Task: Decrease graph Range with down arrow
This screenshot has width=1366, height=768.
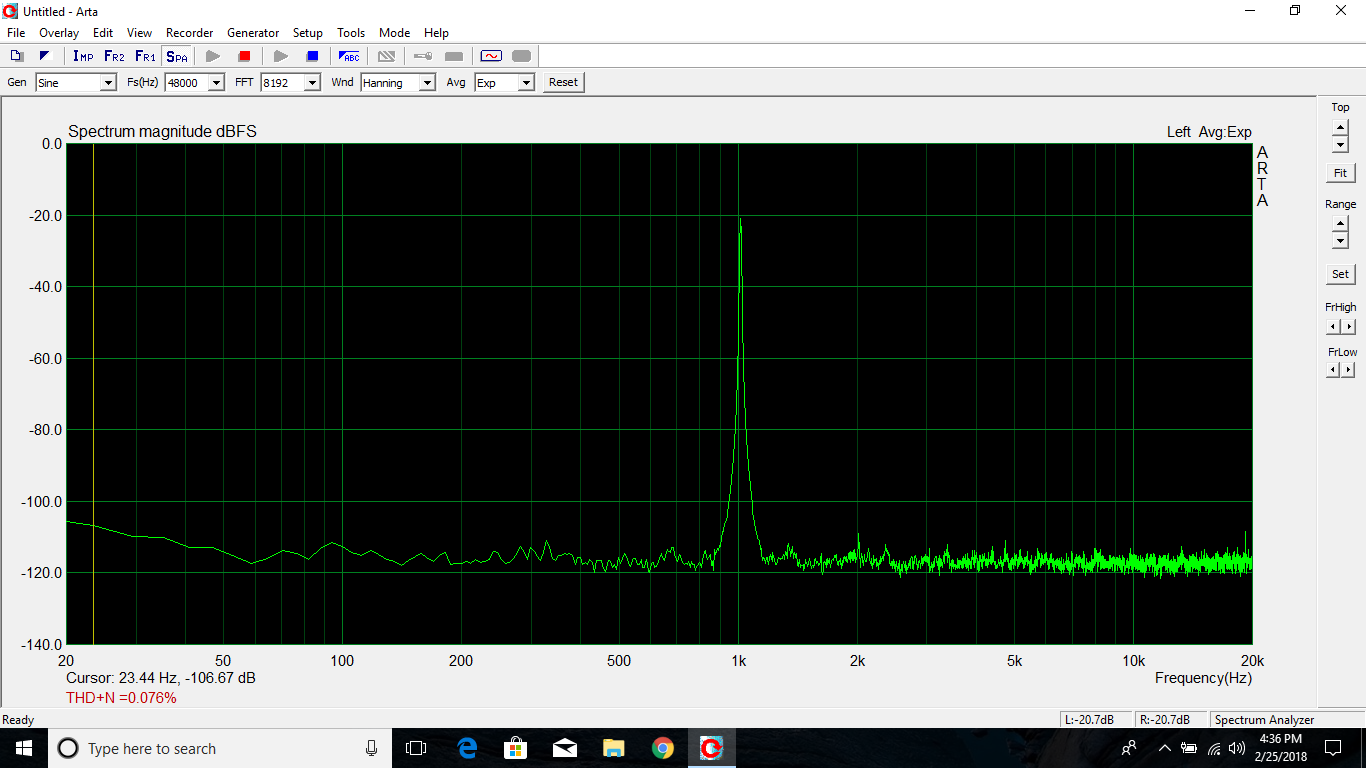Action: pyautogui.click(x=1340, y=241)
